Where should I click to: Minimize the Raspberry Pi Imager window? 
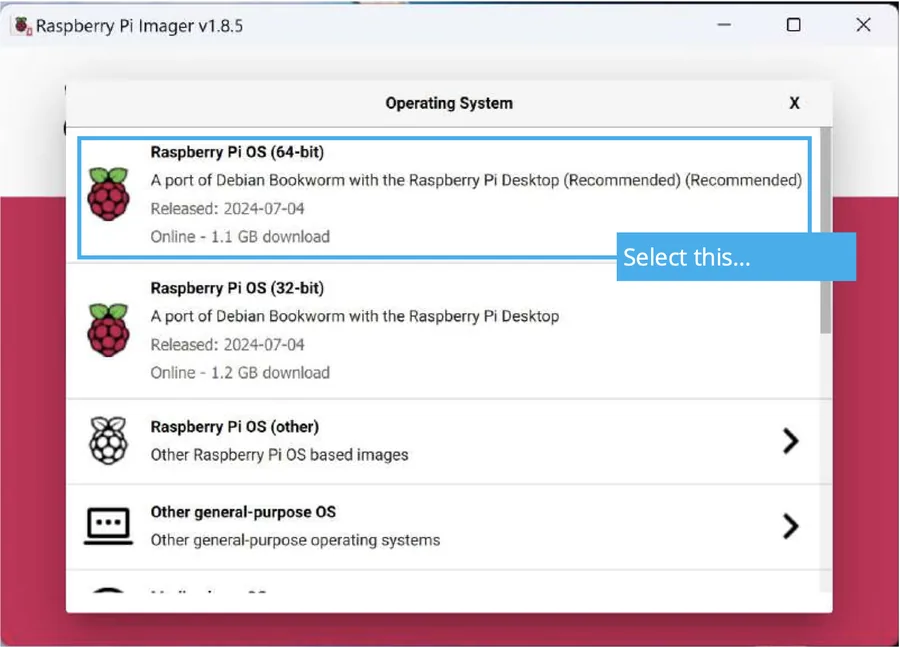click(724, 25)
